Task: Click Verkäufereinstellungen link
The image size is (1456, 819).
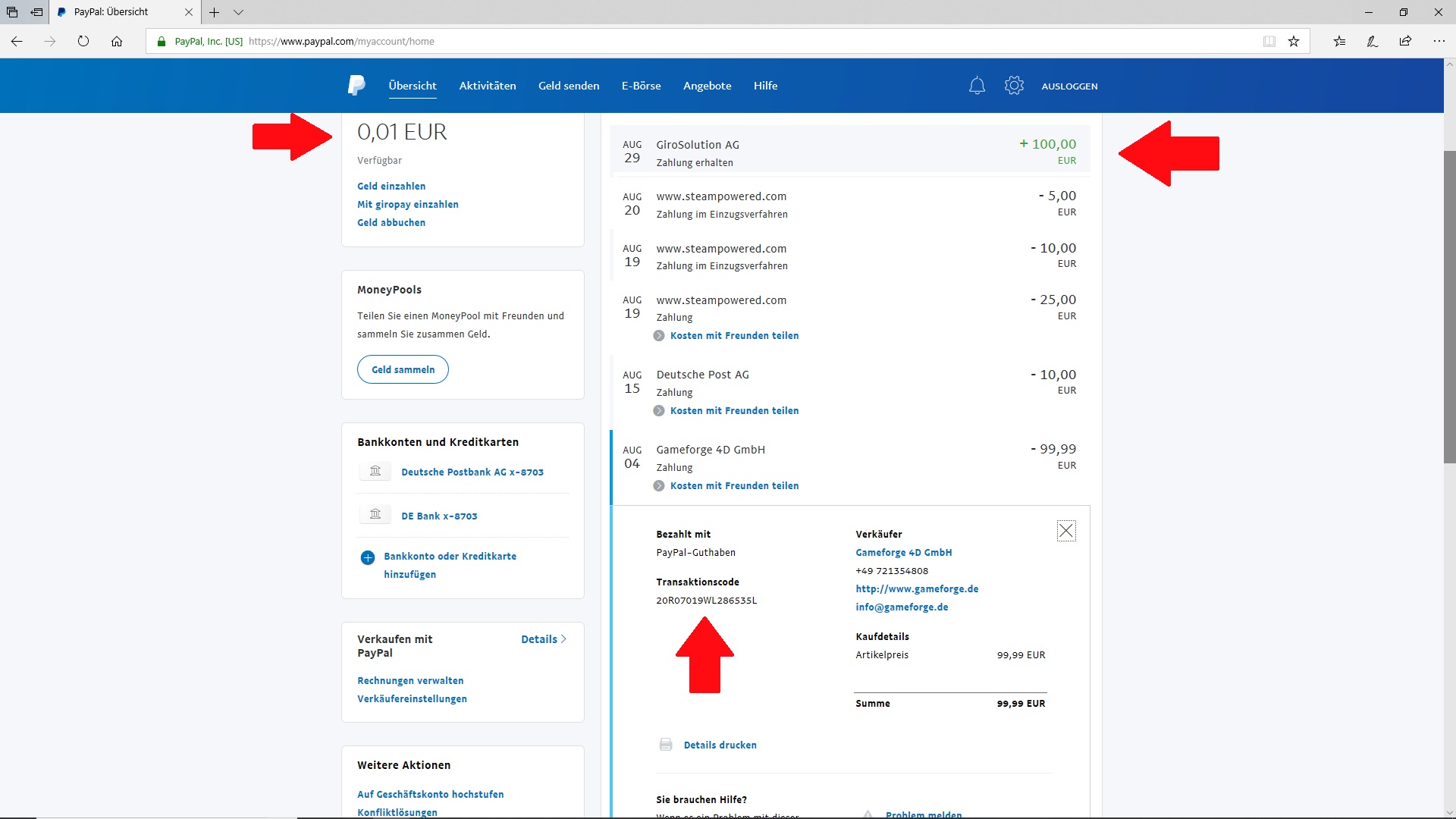Action: point(412,698)
